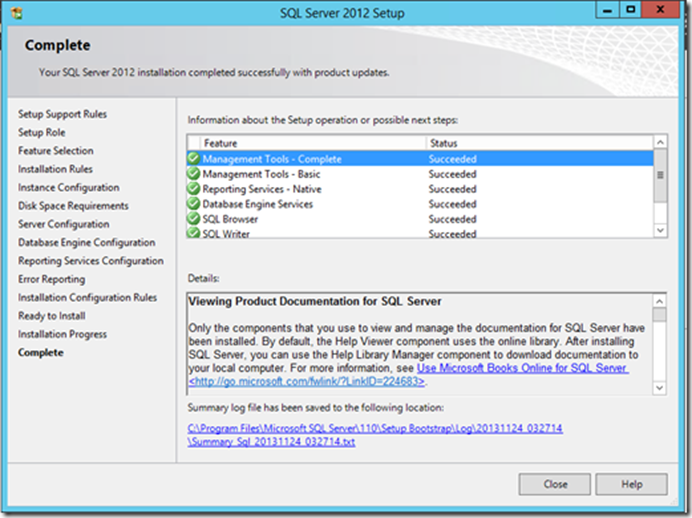The image size is (692, 518).
Task: Click the Error Reporting step
Action: tap(52, 279)
